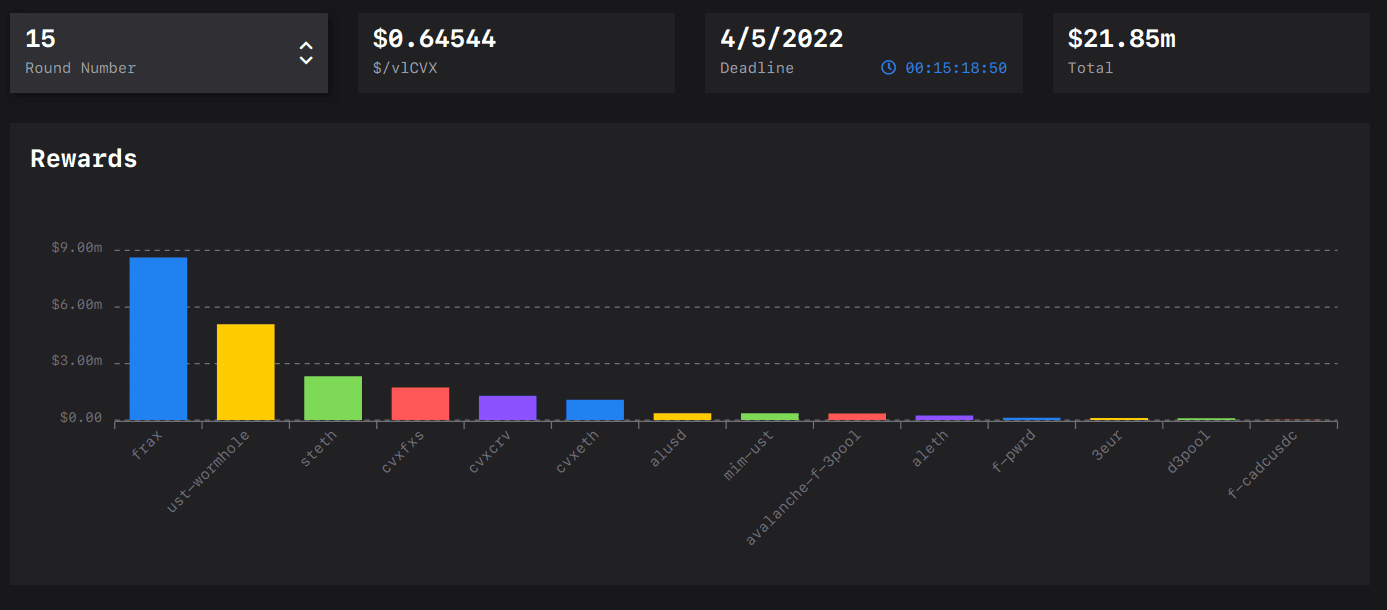The height and width of the screenshot is (610, 1387).
Task: Click the countdown timer 00:15:18:50
Action: pos(955,68)
